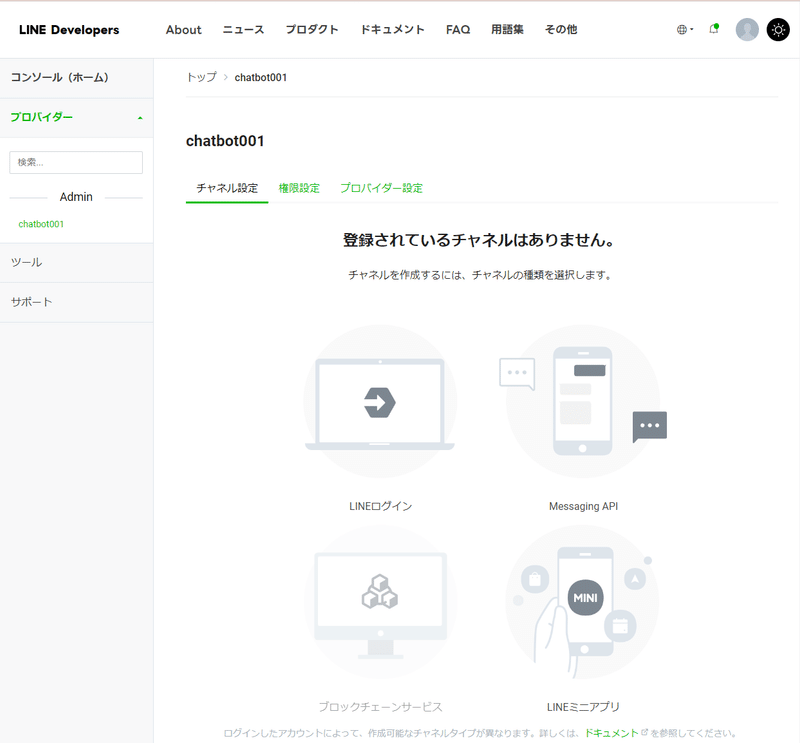Open the ツール sidebar section
Screen dimensions: 800x743
click(x=77, y=262)
